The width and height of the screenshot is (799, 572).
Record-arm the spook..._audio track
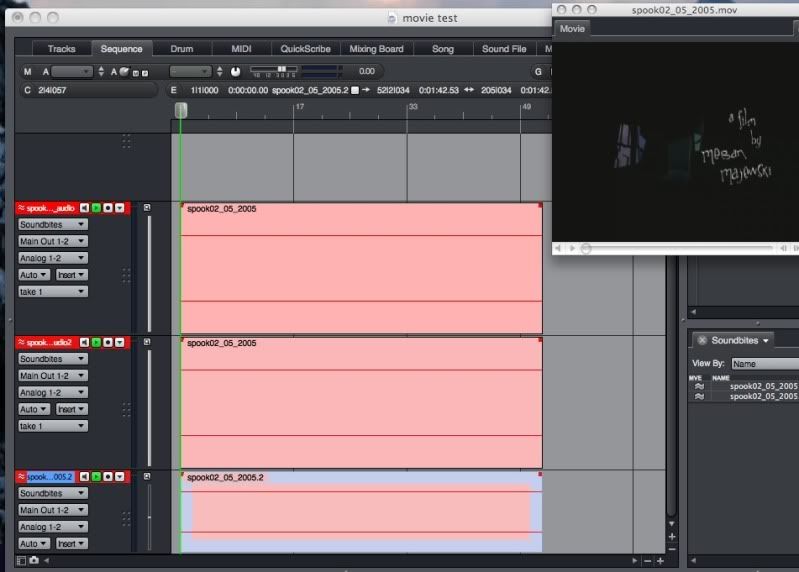click(108, 208)
